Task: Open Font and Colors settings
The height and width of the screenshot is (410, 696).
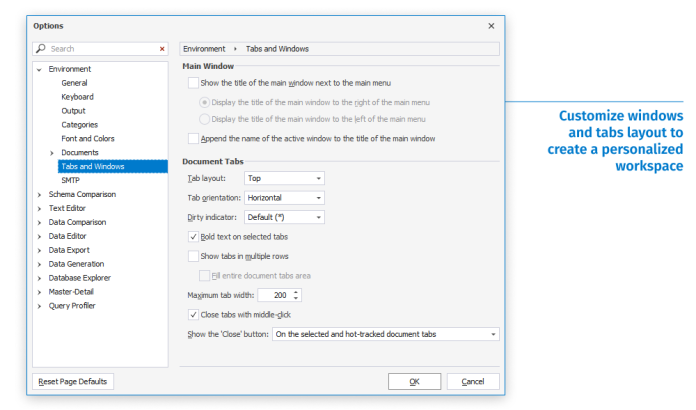Action: tap(88, 139)
